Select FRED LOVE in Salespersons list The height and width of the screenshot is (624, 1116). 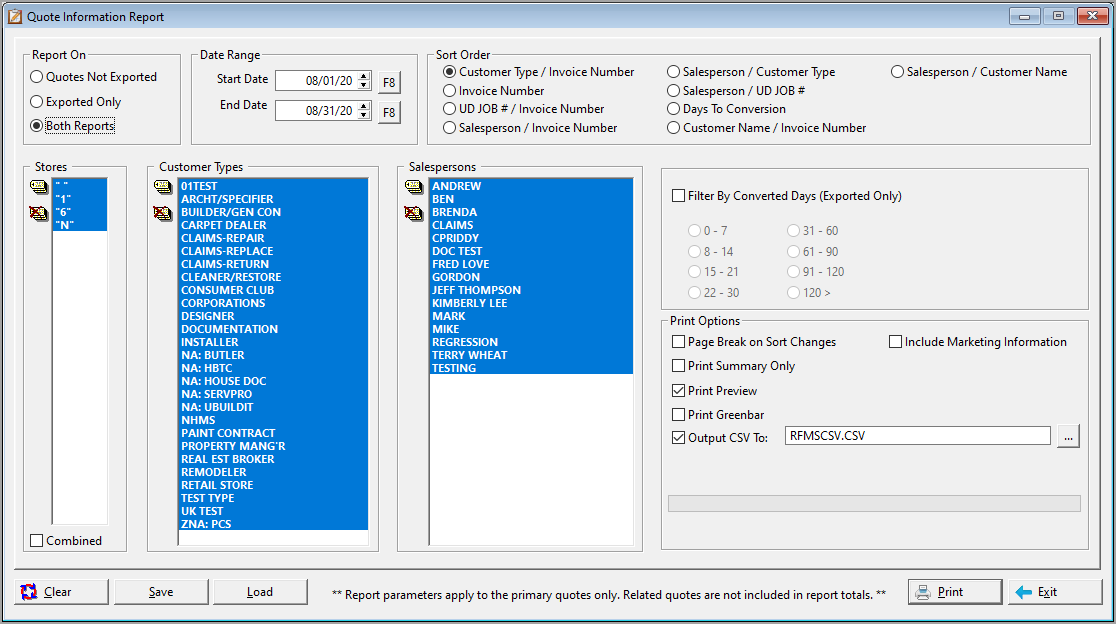(x=531, y=264)
